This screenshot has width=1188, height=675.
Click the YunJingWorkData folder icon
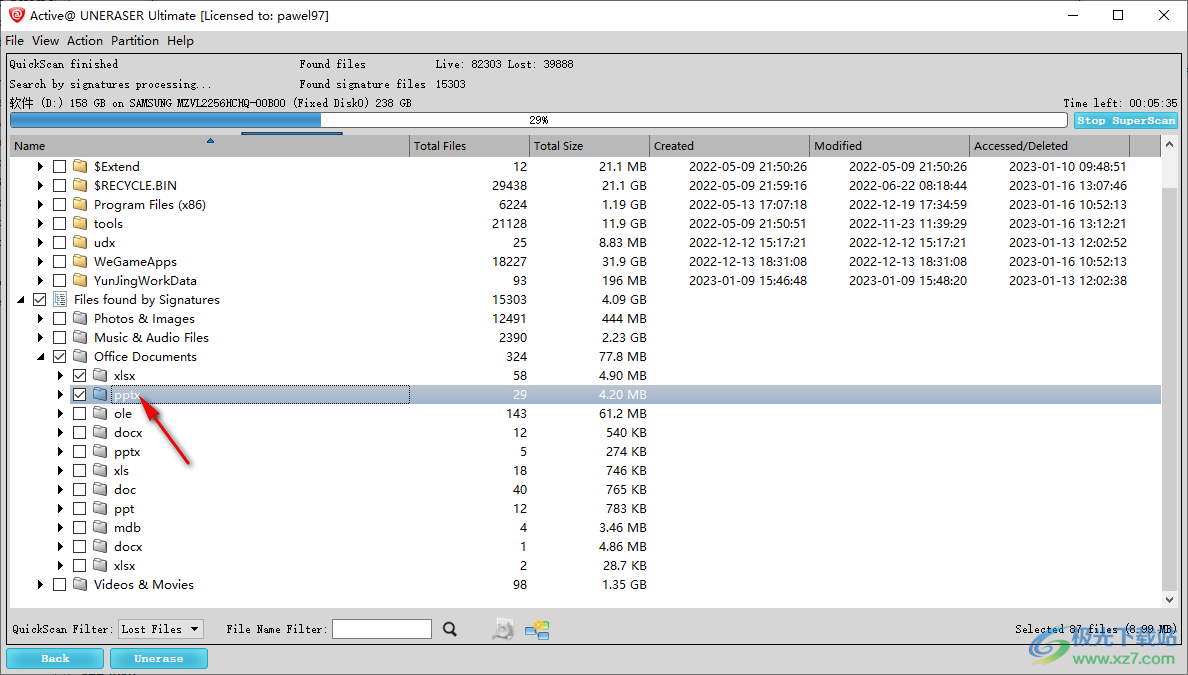click(x=80, y=280)
